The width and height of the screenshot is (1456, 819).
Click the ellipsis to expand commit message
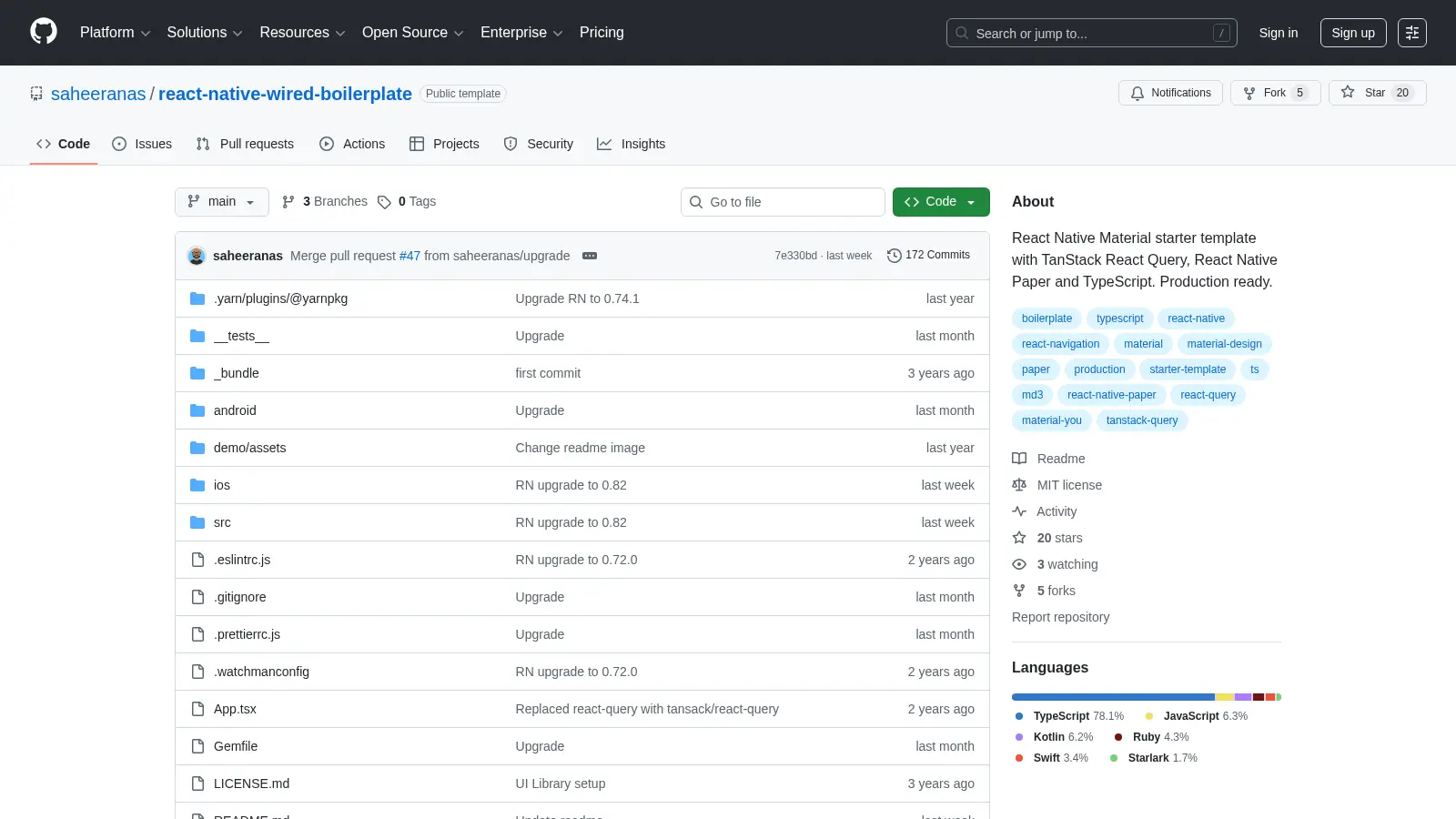[x=590, y=256]
